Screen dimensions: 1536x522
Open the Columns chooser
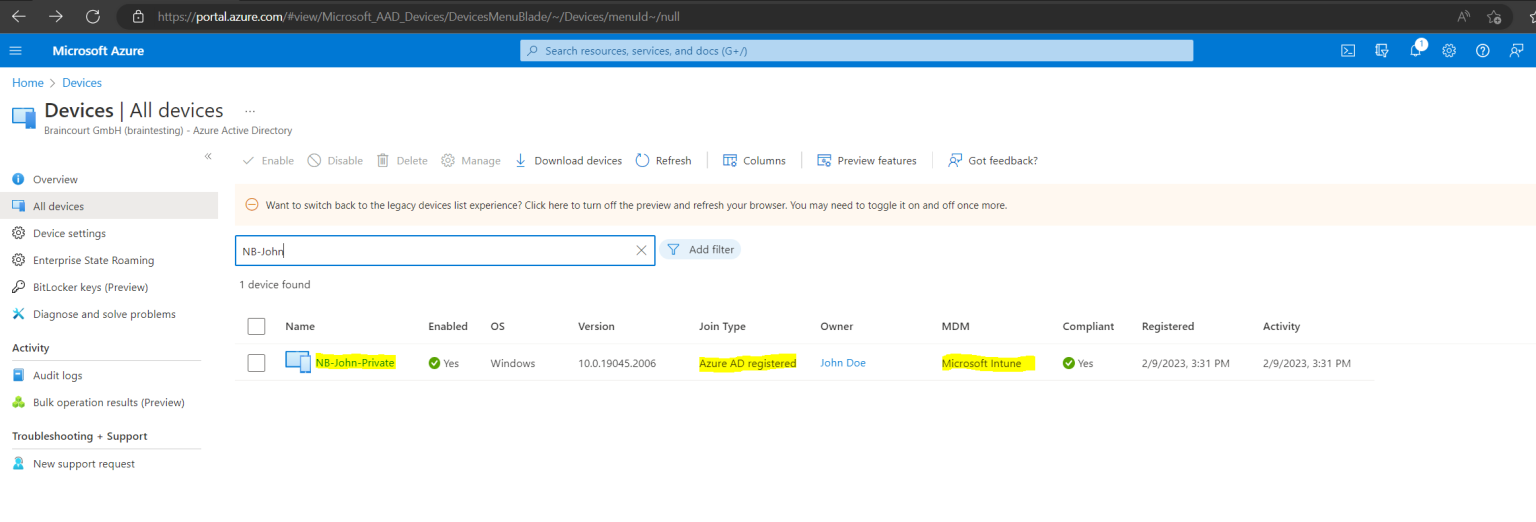point(754,160)
